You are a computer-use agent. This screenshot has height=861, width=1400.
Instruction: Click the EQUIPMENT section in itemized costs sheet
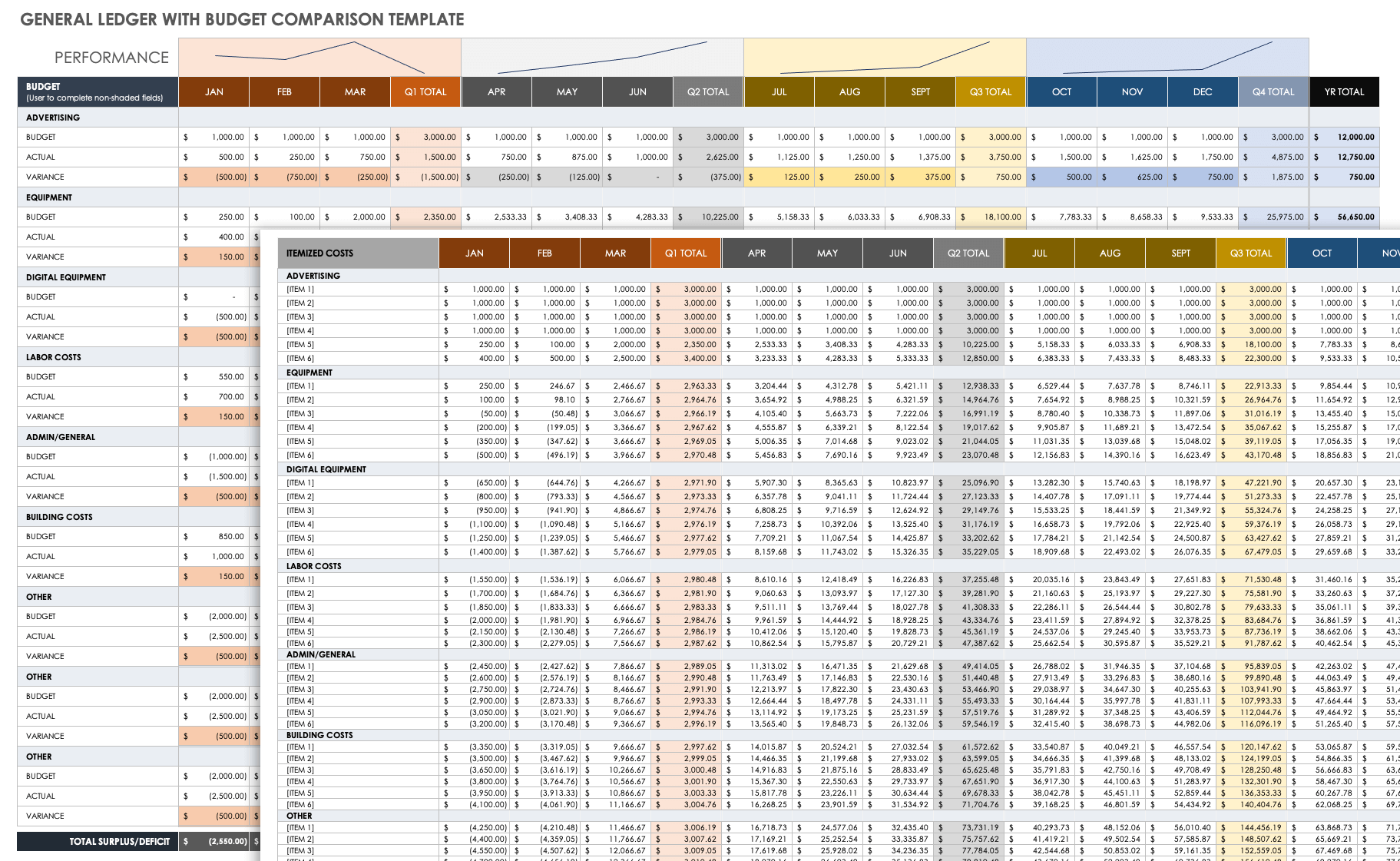(309, 373)
